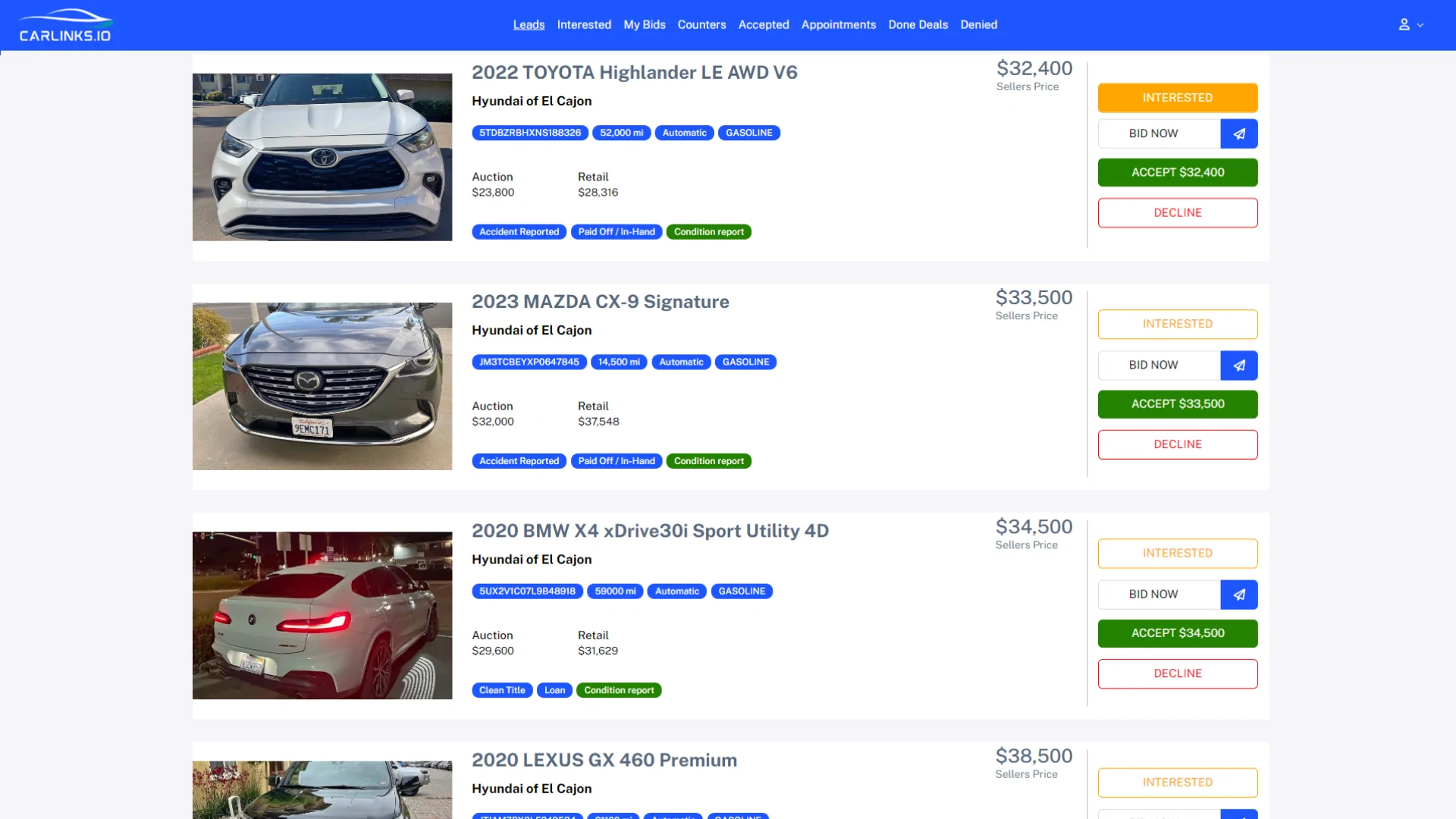This screenshot has width=1456, height=819.
Task: Open the Mazda CX-9 photo
Action: pyautogui.click(x=322, y=387)
